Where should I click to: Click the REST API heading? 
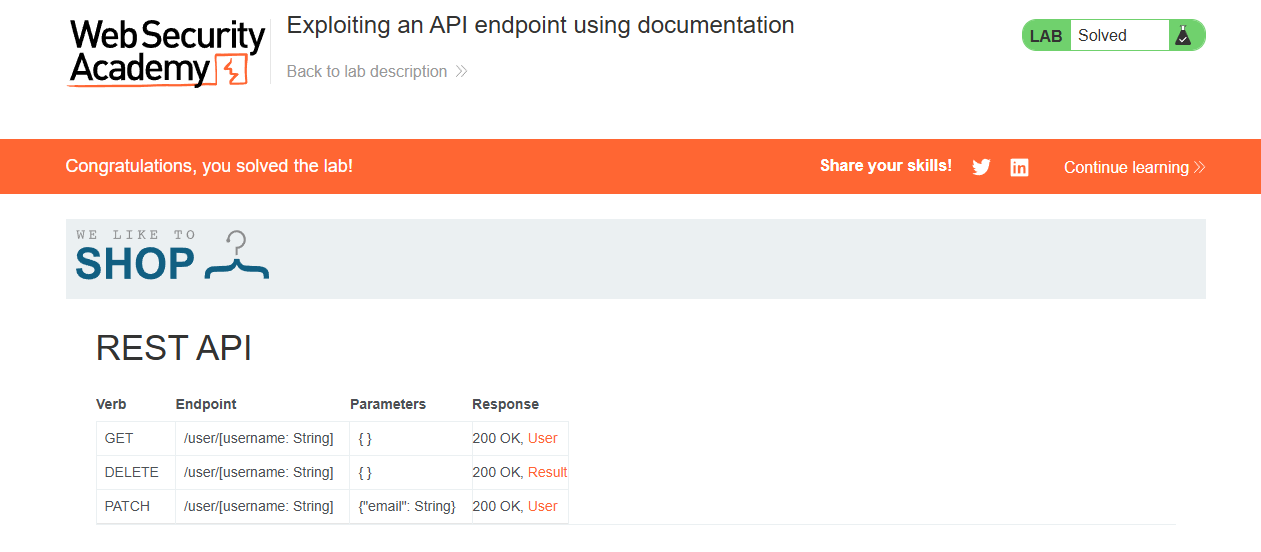click(174, 348)
